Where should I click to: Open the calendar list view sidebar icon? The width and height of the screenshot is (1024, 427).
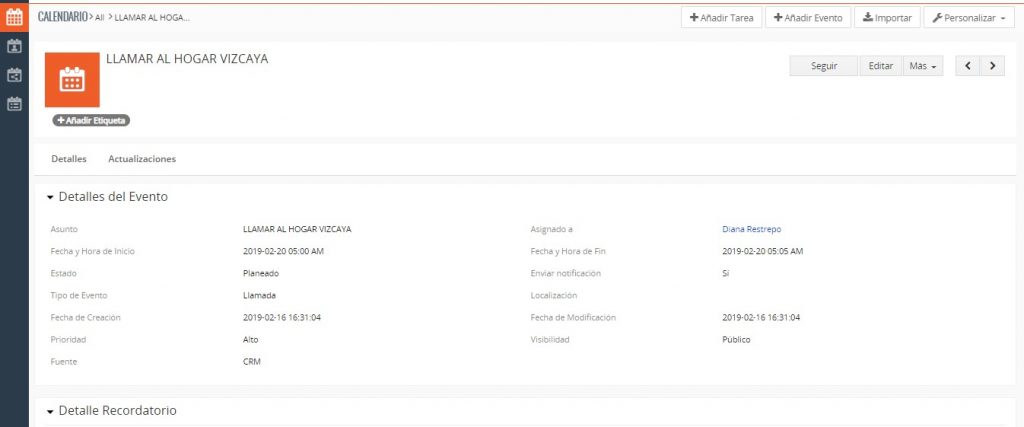[x=14, y=103]
